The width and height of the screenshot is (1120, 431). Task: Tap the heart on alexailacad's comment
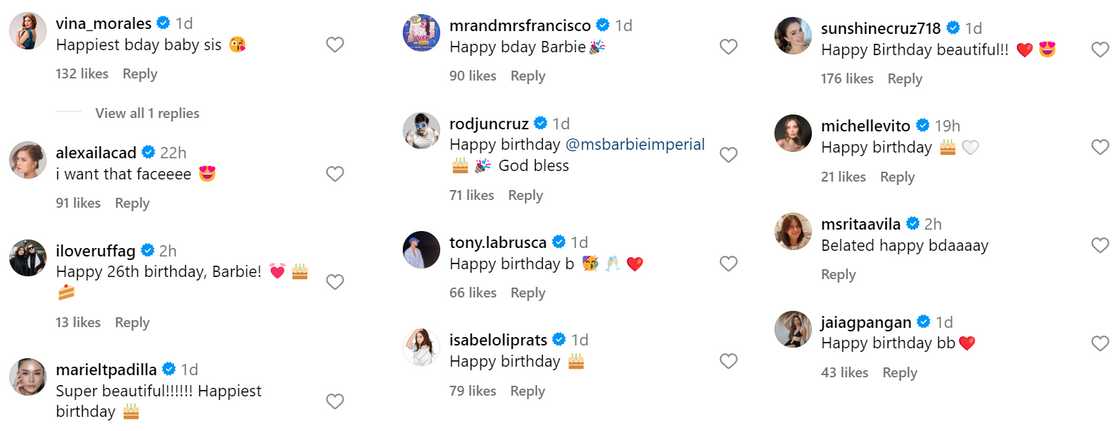click(335, 174)
